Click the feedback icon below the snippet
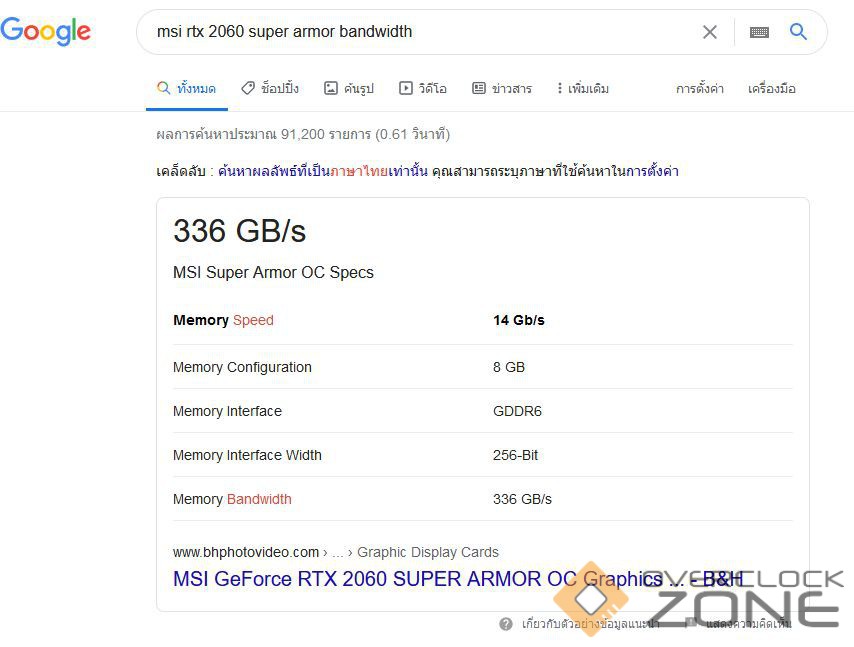This screenshot has width=854, height=647. click(x=691, y=624)
